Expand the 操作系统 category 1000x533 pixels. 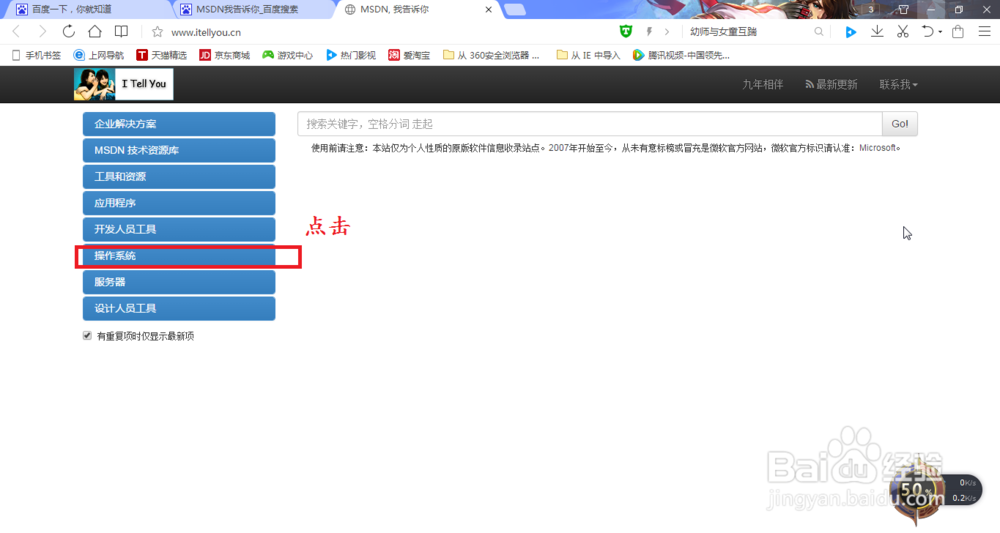coord(179,256)
